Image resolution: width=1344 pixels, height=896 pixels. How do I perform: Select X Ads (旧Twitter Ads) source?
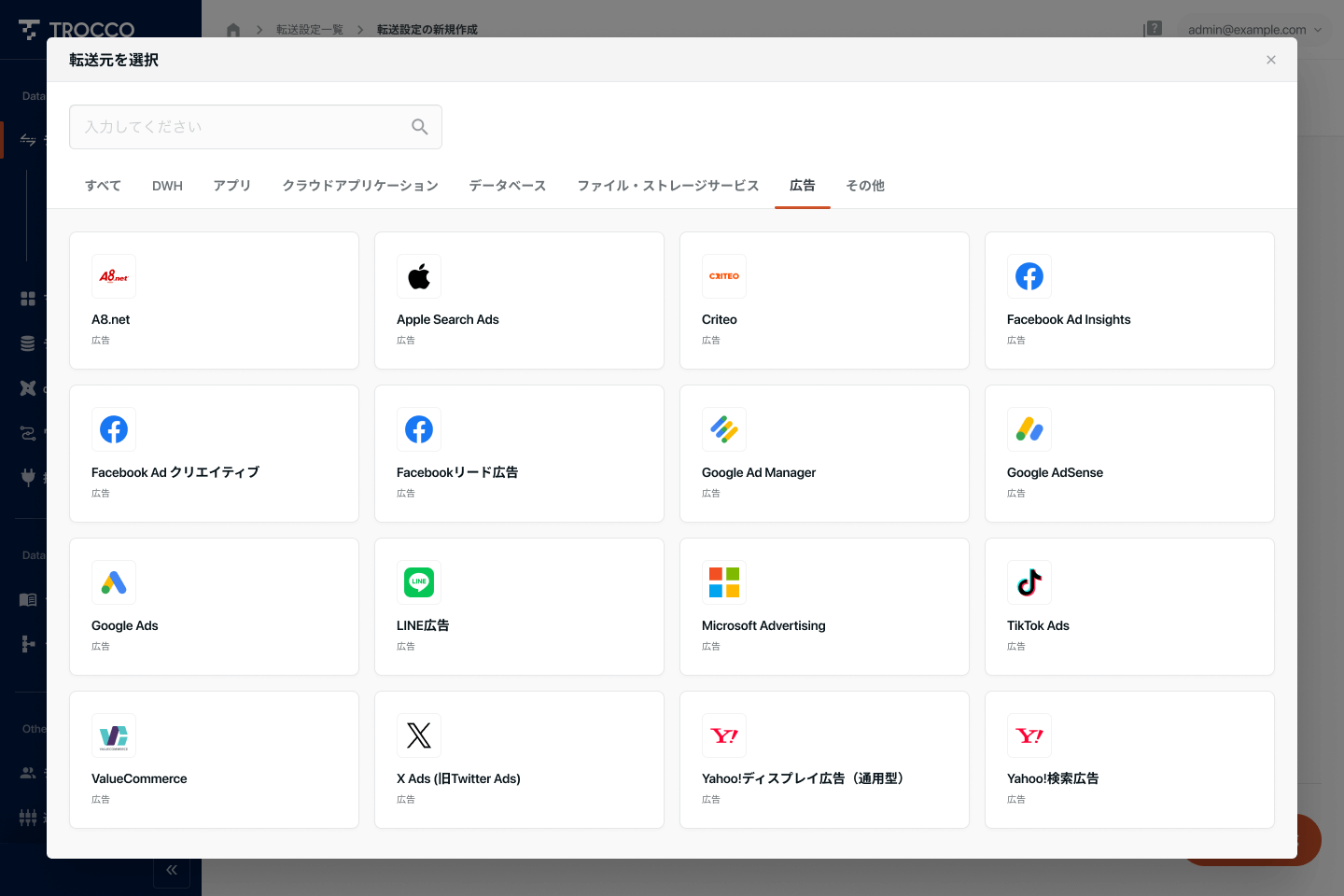pyautogui.click(x=519, y=760)
